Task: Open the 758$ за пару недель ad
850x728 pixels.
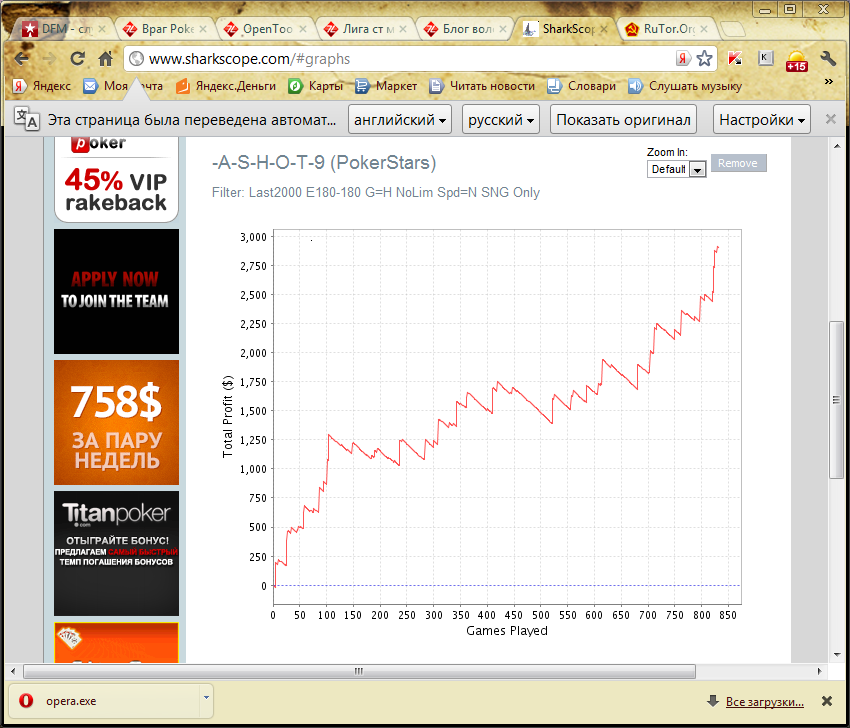Action: tap(116, 422)
